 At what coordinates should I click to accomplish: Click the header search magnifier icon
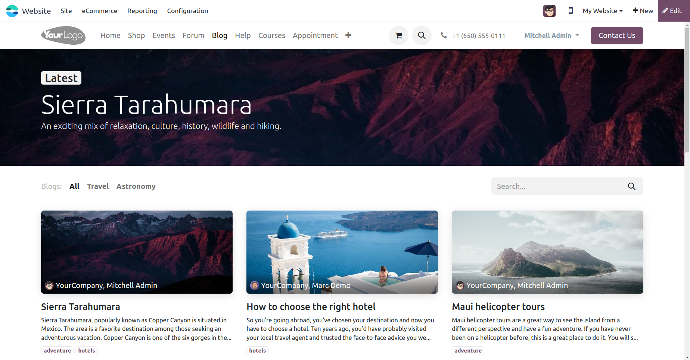422,36
